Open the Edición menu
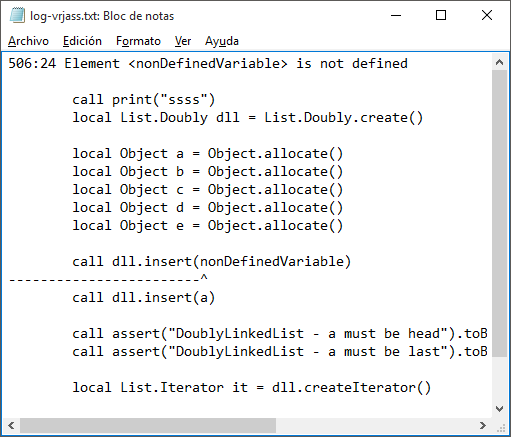The height and width of the screenshot is (437, 511). pos(82,41)
